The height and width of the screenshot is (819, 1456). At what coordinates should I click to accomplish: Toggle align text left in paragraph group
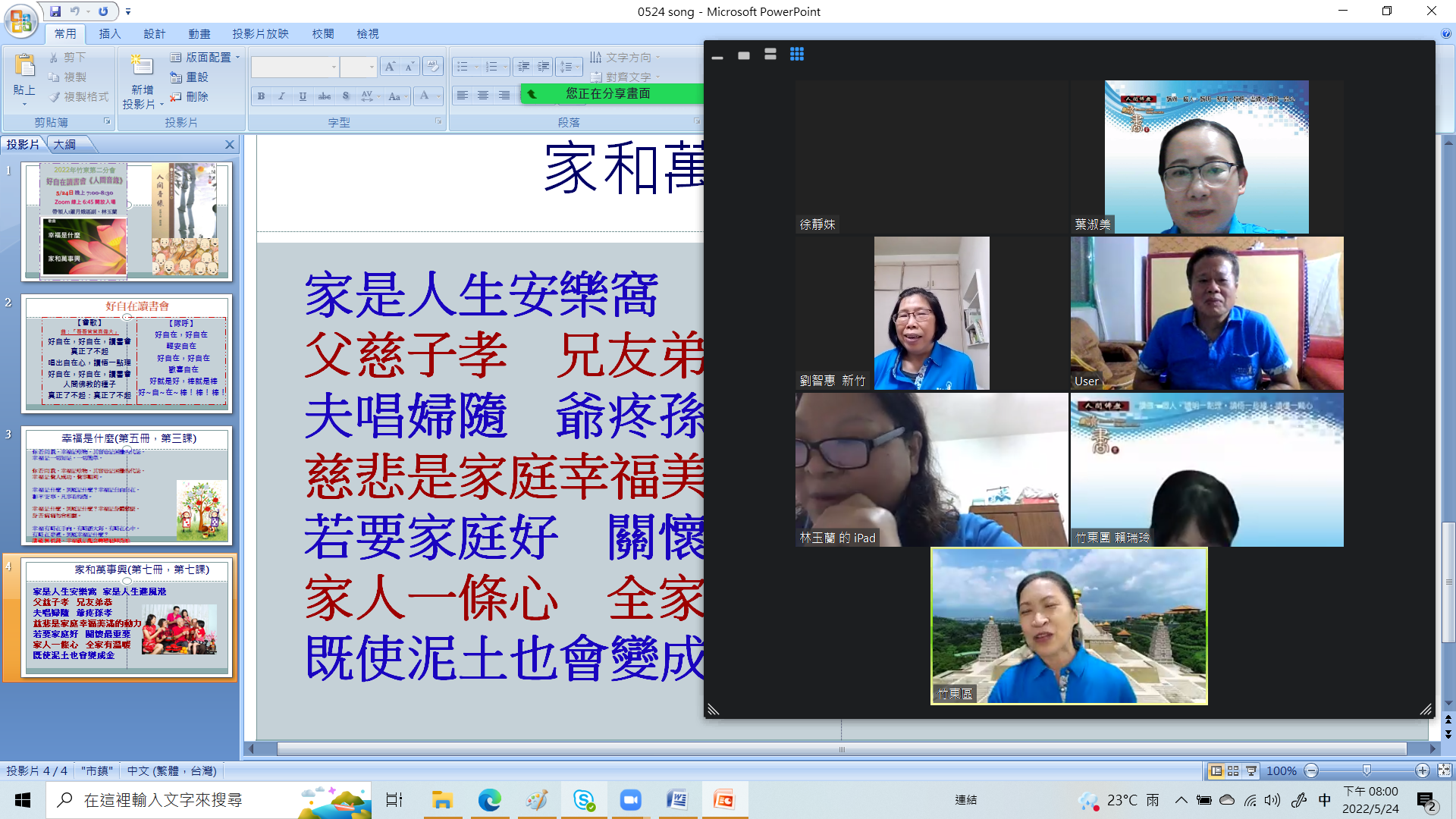[x=462, y=96]
